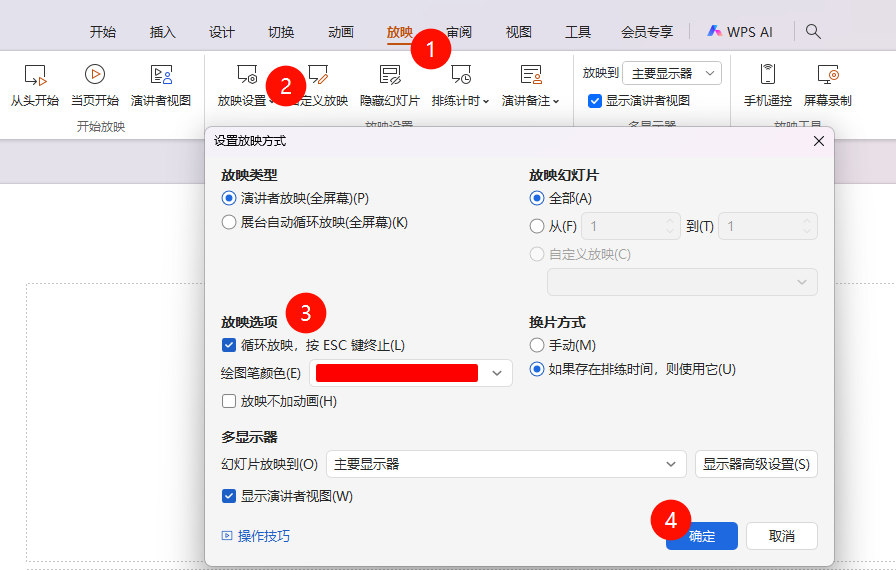Open 放映到 主要显示器 ribbon dropdown

(672, 73)
